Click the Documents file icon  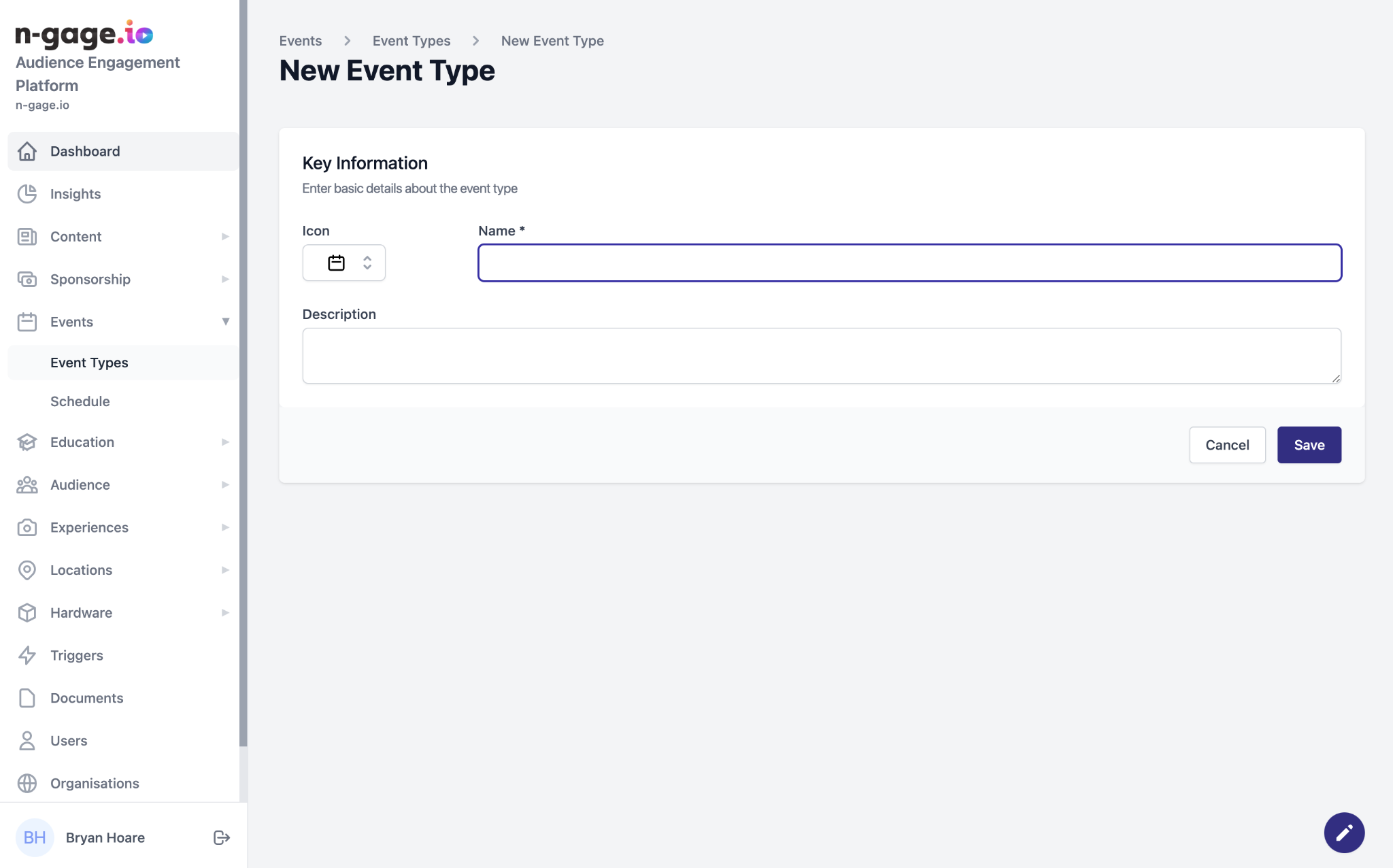pyautogui.click(x=27, y=698)
